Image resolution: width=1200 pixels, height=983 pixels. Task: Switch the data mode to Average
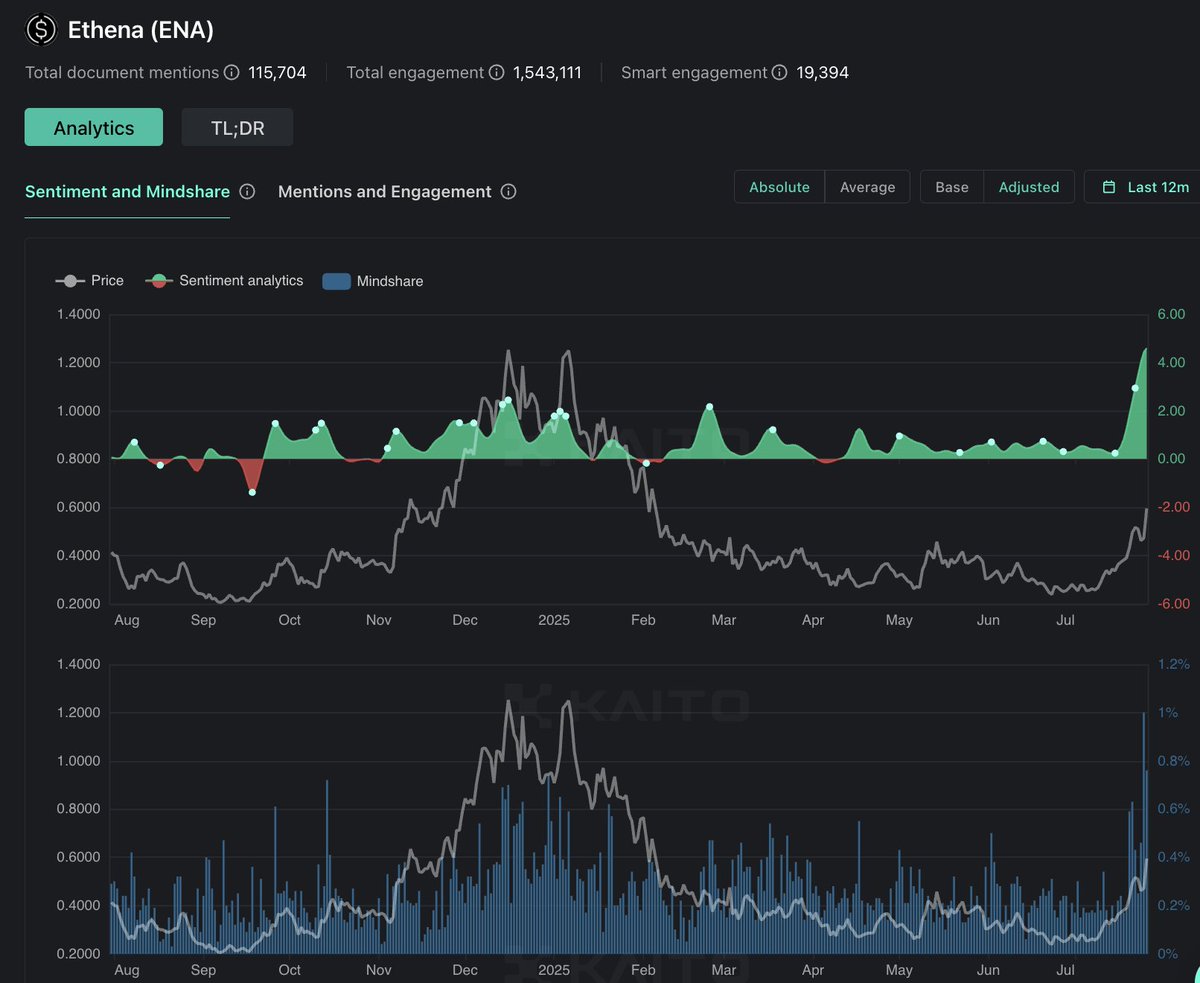click(867, 187)
